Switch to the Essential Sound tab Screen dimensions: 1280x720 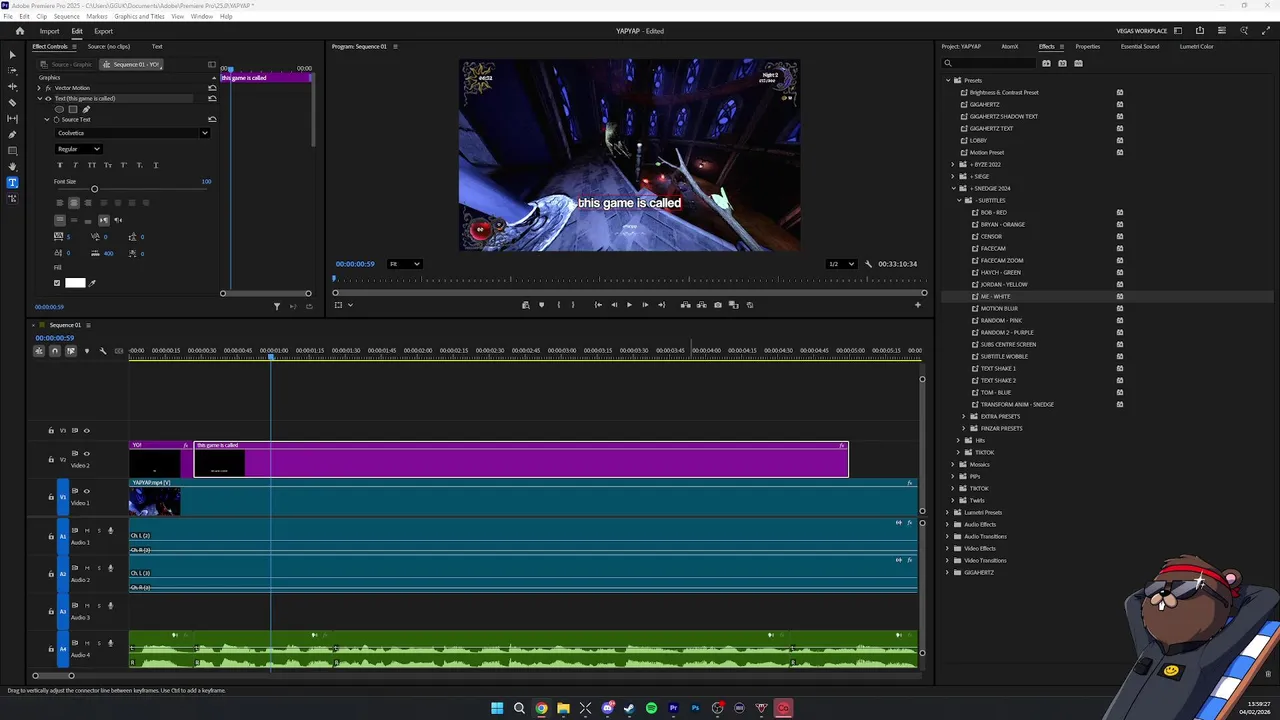pyautogui.click(x=1140, y=46)
